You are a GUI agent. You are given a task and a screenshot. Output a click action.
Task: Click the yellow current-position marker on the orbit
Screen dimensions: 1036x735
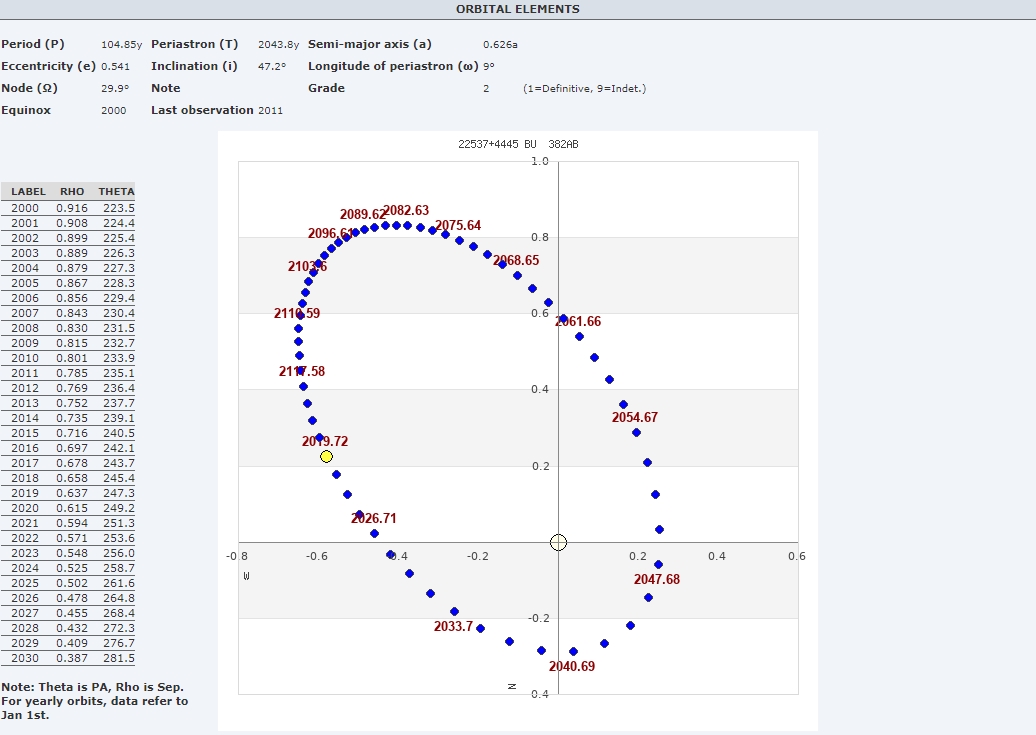point(326,456)
